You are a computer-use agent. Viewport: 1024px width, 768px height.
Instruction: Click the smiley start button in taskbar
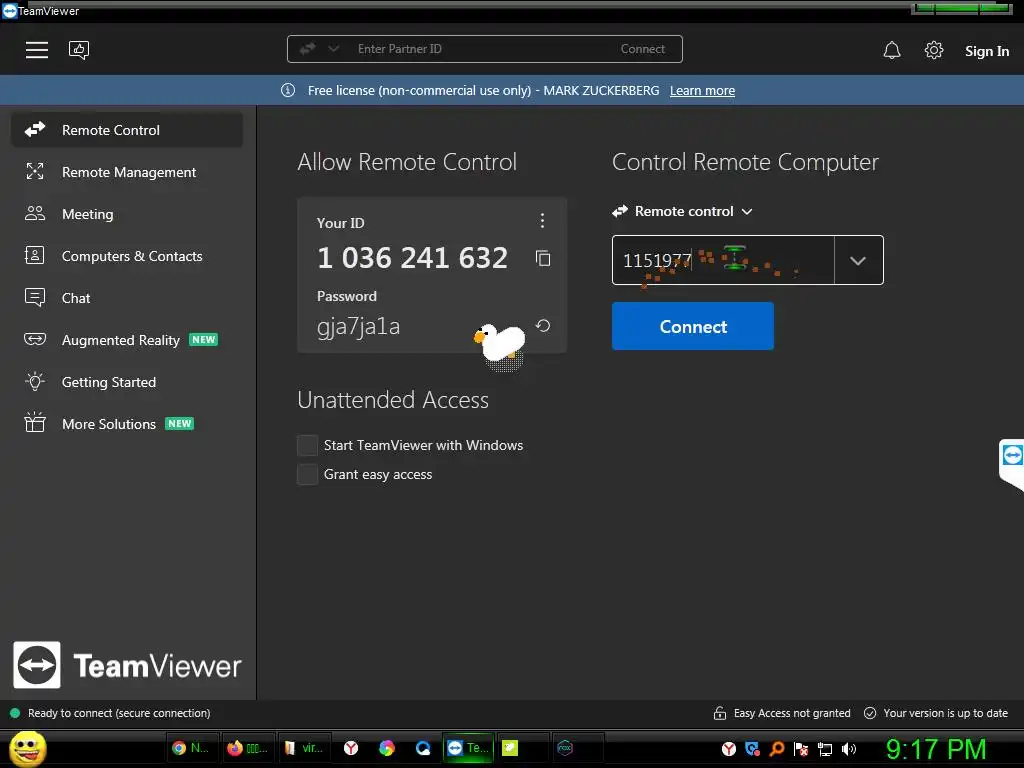point(27,748)
